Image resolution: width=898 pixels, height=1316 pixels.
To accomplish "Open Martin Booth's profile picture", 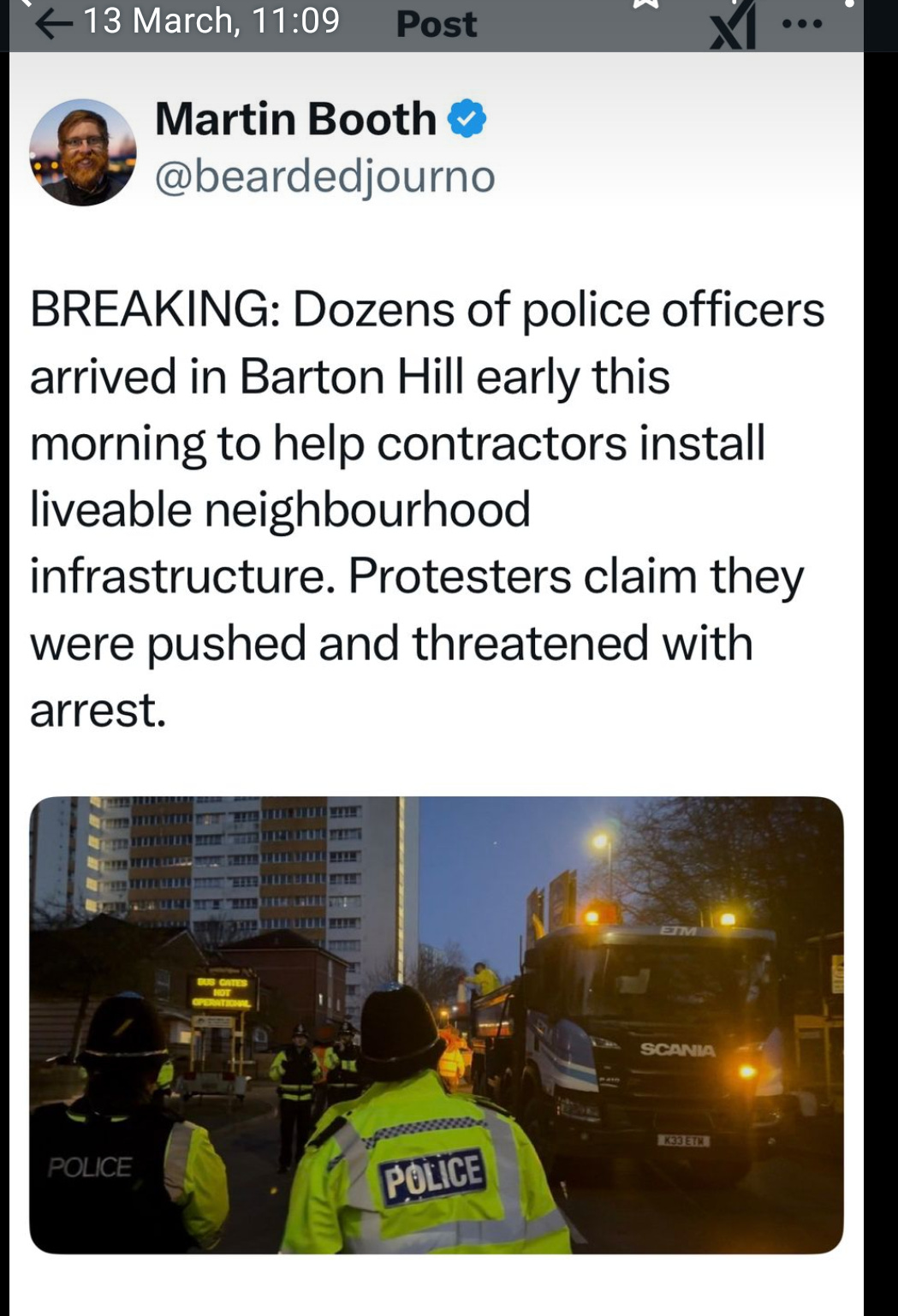I will (x=83, y=152).
